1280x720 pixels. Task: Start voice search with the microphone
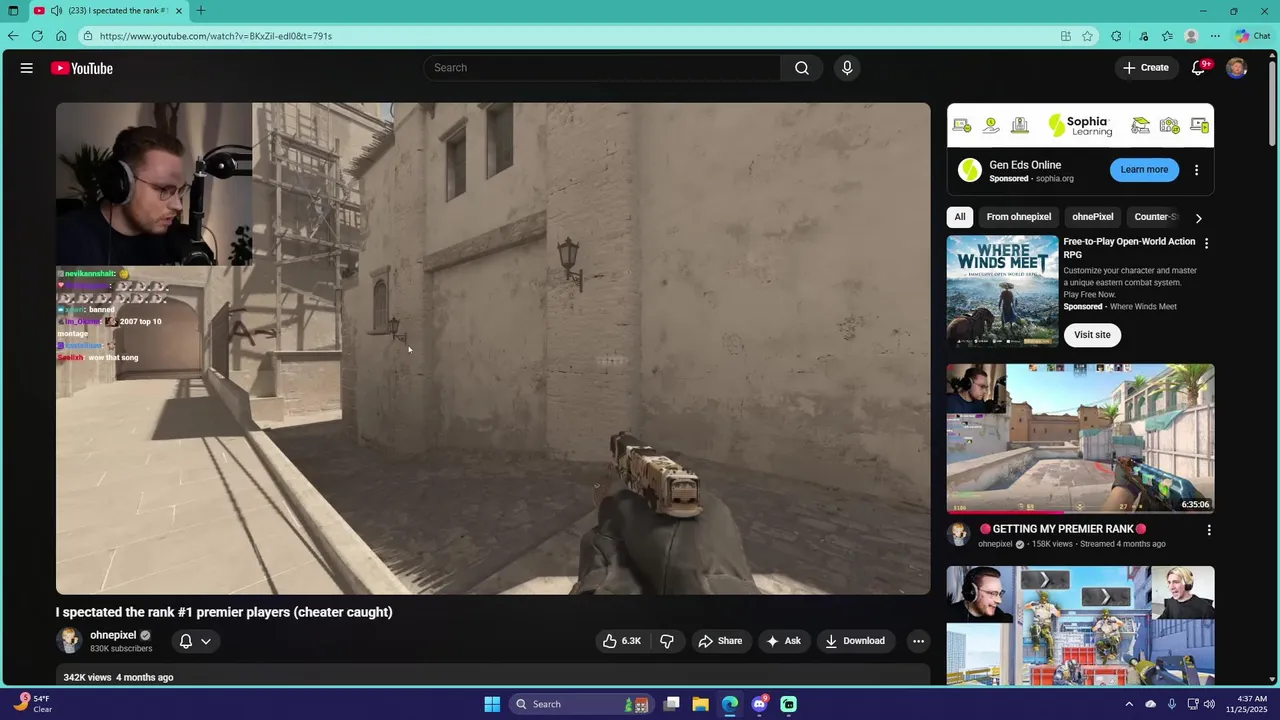[x=847, y=68]
